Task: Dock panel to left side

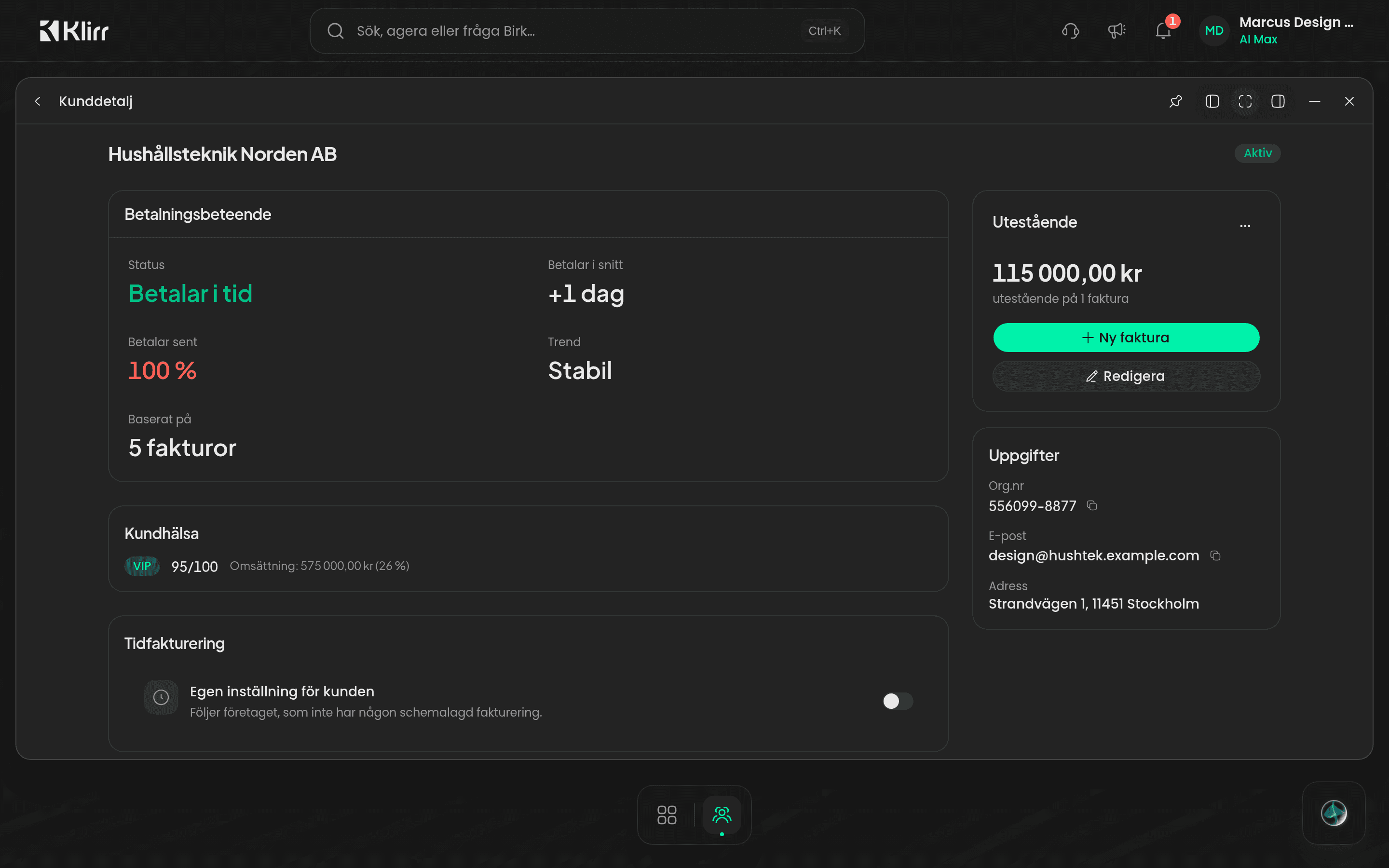Action: coord(1212,102)
